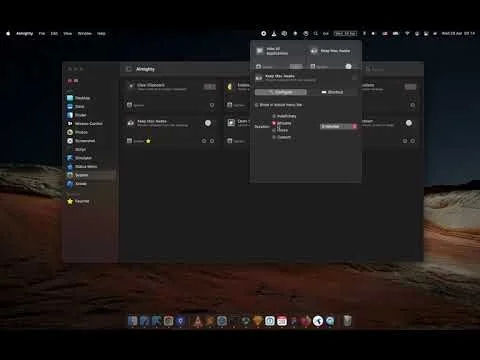480x360 pixels.
Task: Open the Edit menu
Action: pos(54,33)
